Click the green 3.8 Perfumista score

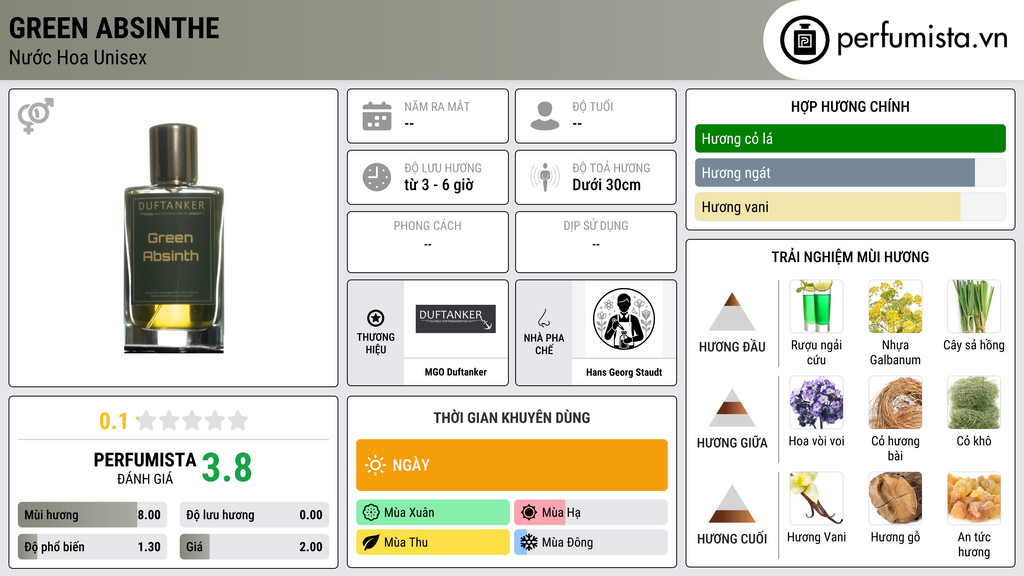coord(227,468)
